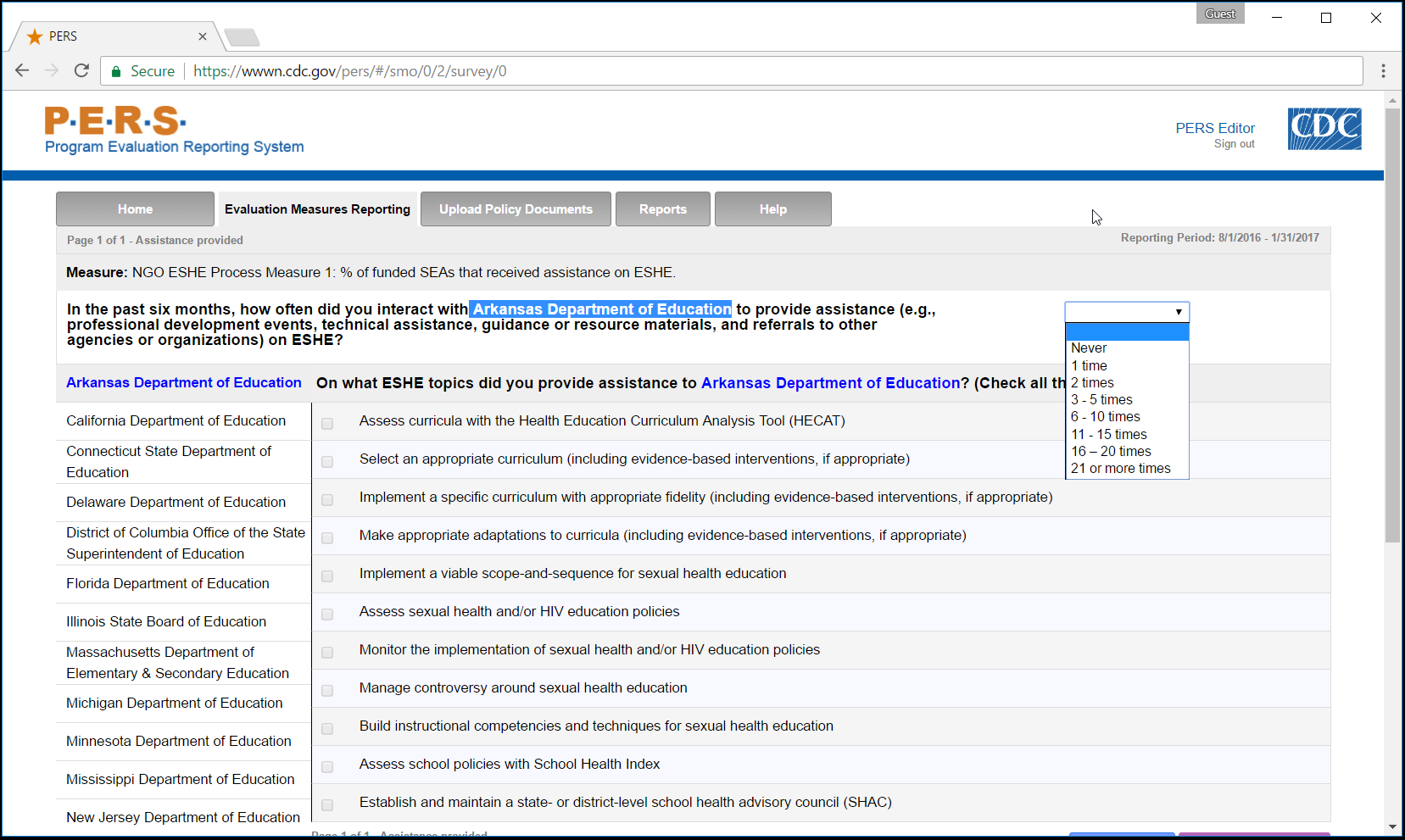1405x840 pixels.
Task: Click the P.E.R.S. logo
Action: click(115, 120)
